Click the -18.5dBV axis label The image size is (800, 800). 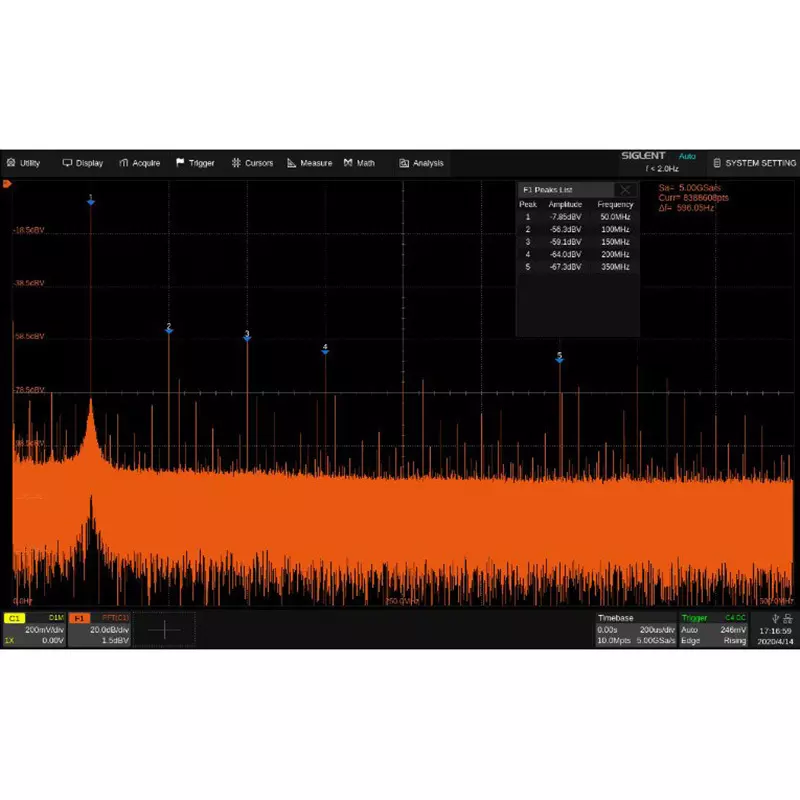click(29, 230)
